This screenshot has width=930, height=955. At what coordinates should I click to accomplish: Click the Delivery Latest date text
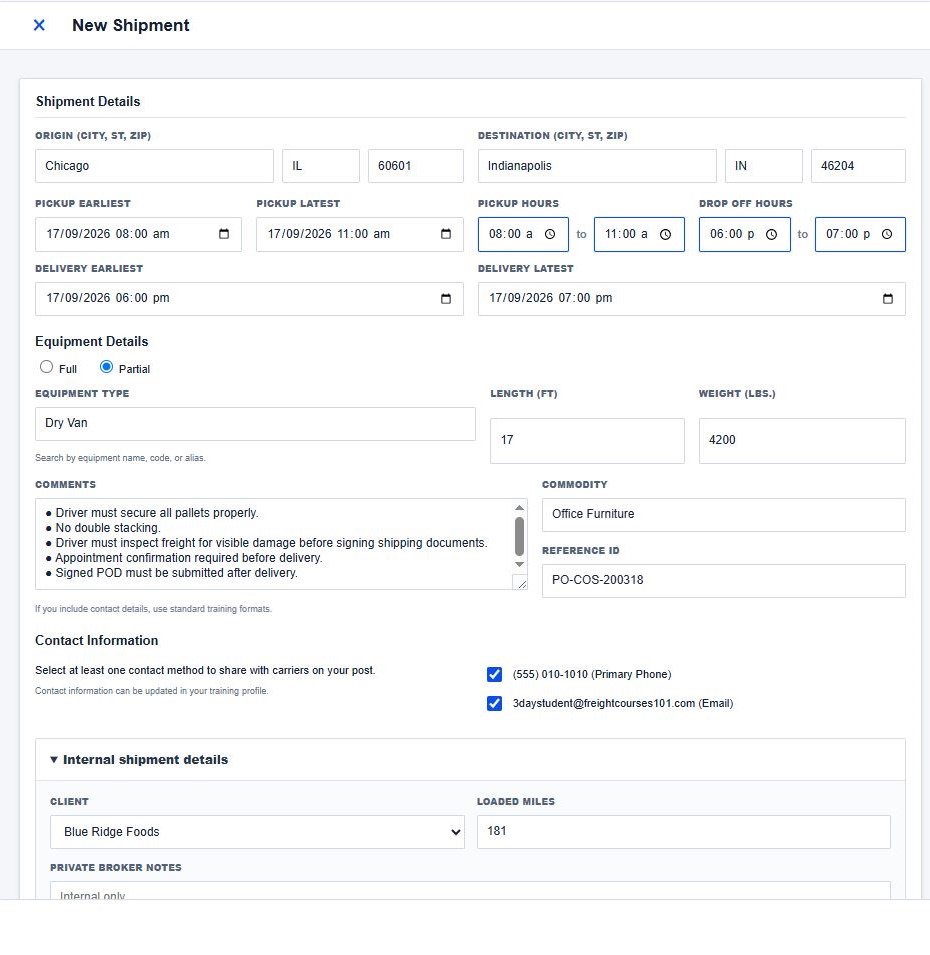coord(551,298)
